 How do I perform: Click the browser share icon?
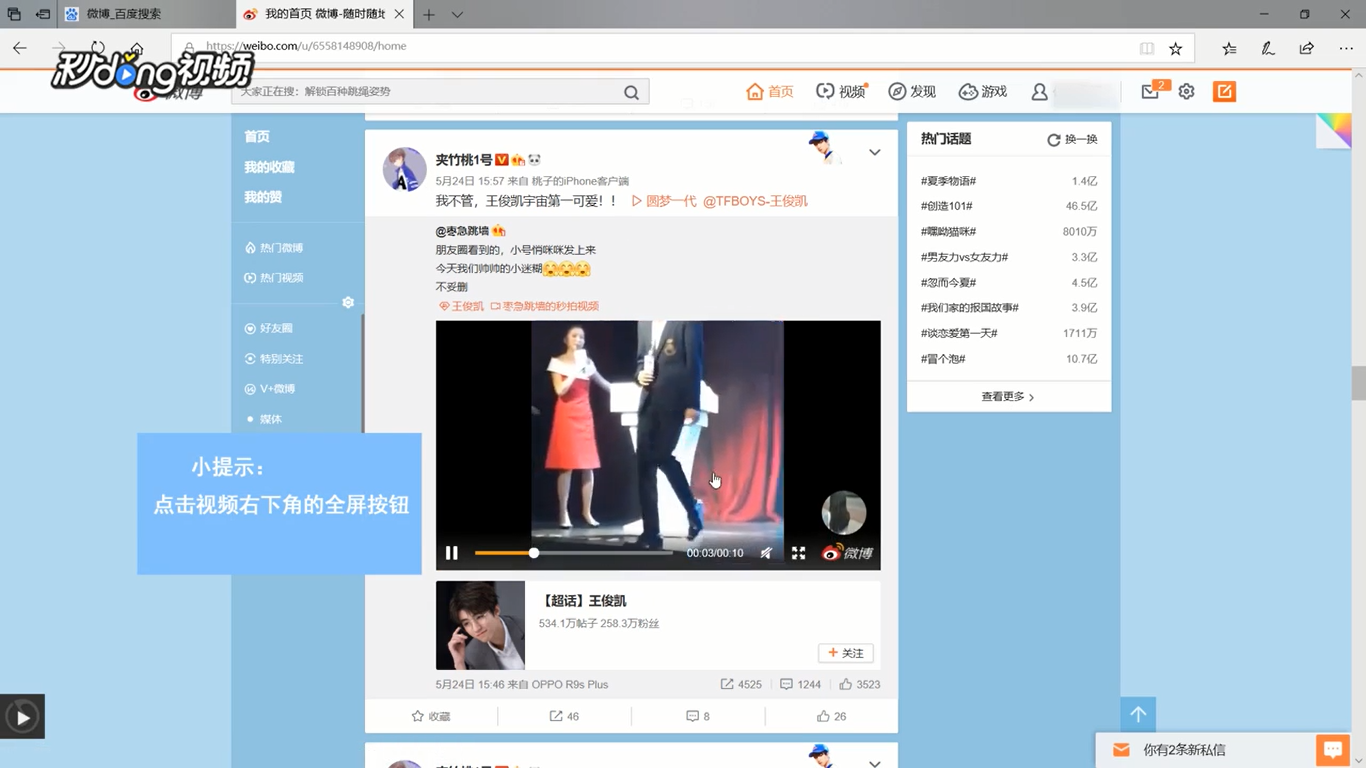[1307, 48]
